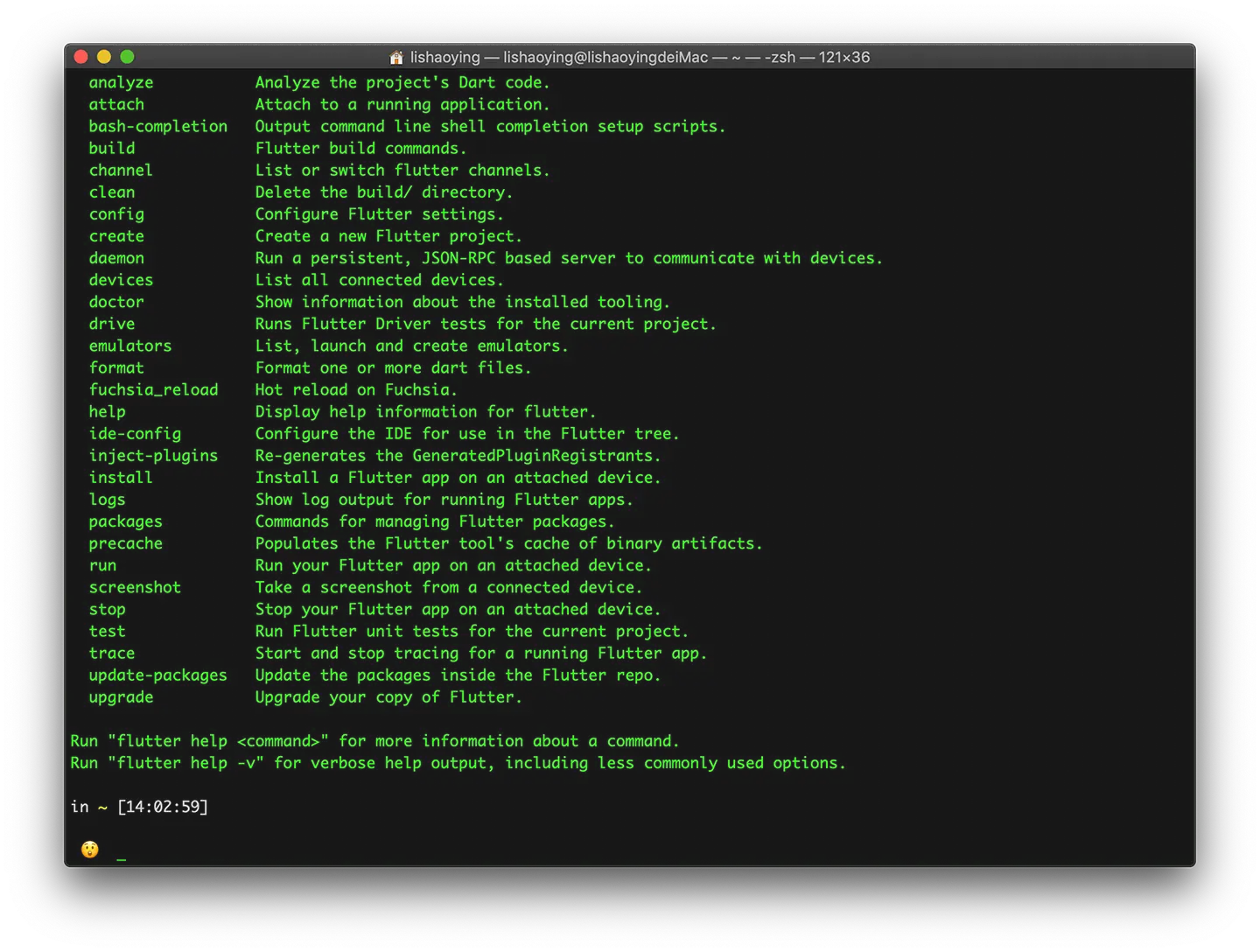Click the 'flutter help <command>' hint line
This screenshot has width=1260, height=952.
(x=374, y=741)
